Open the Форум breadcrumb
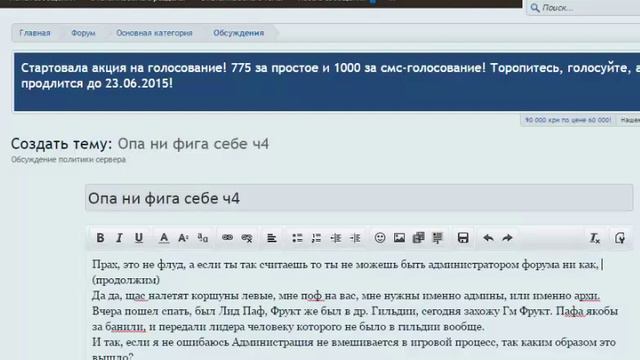Viewport: 640px width, 360px height. [x=83, y=33]
